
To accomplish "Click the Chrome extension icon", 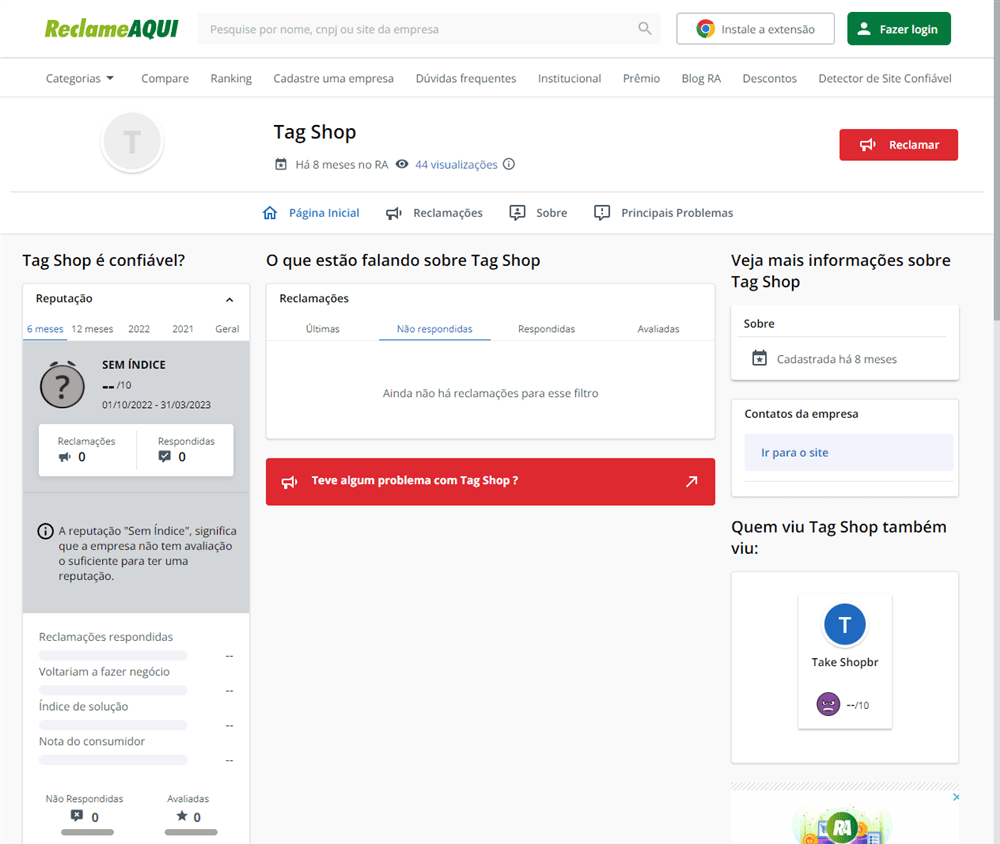I will (x=705, y=29).
